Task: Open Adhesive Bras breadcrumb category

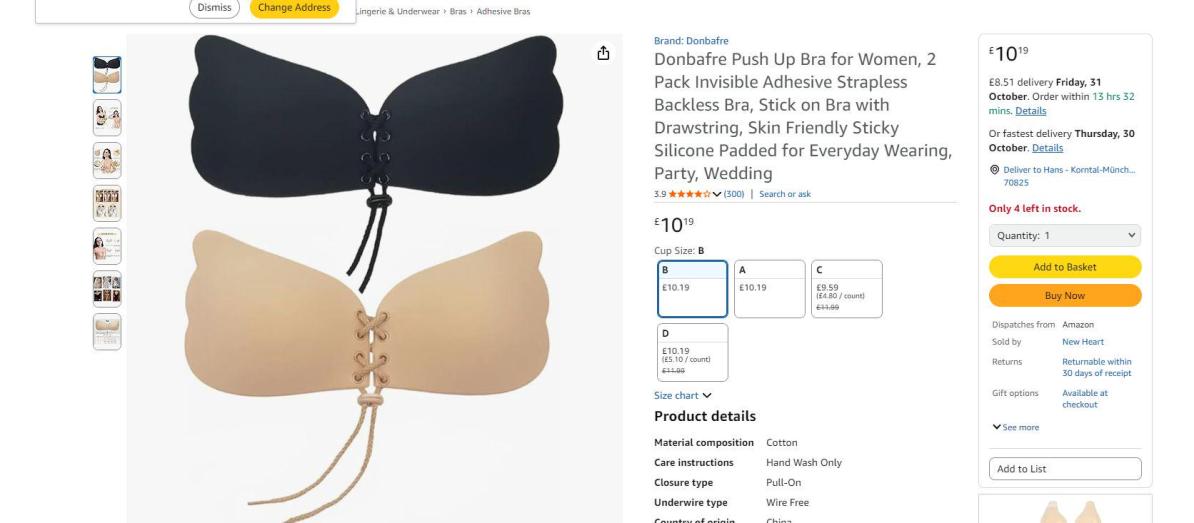Action: coord(503,11)
